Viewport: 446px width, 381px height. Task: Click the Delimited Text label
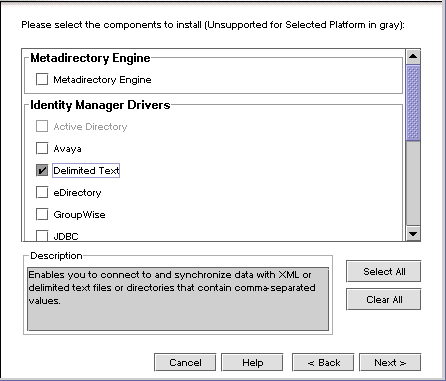pos(86,171)
